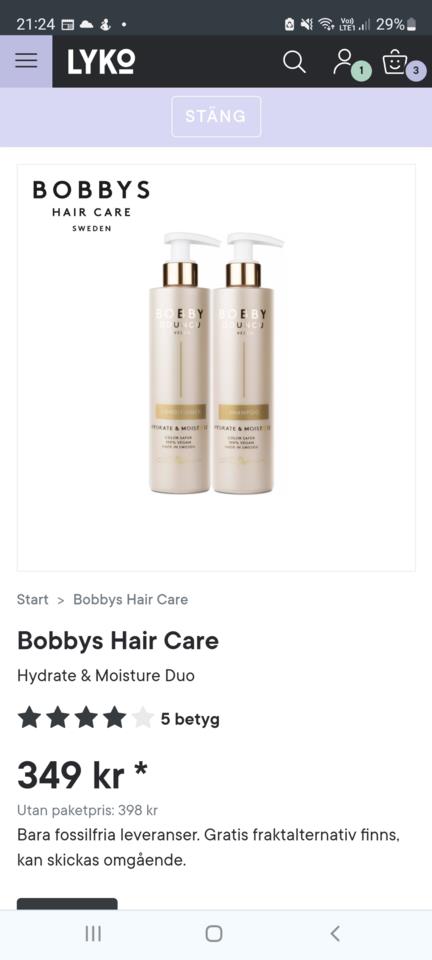The width and height of the screenshot is (432, 960).
Task: Tap the product image of two bottles
Action: point(217,362)
